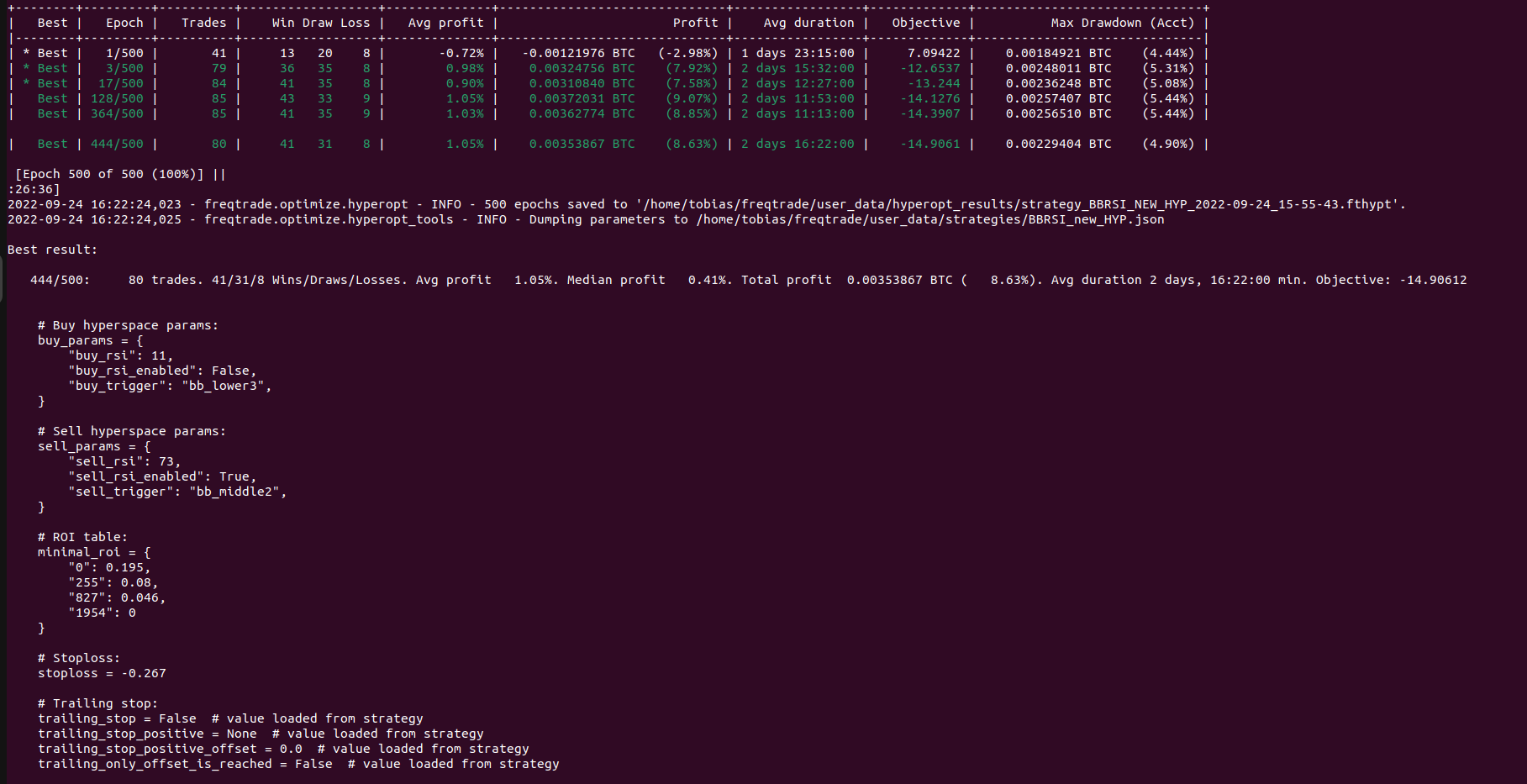Click the objective value '-14.9061'

[x=929, y=144]
